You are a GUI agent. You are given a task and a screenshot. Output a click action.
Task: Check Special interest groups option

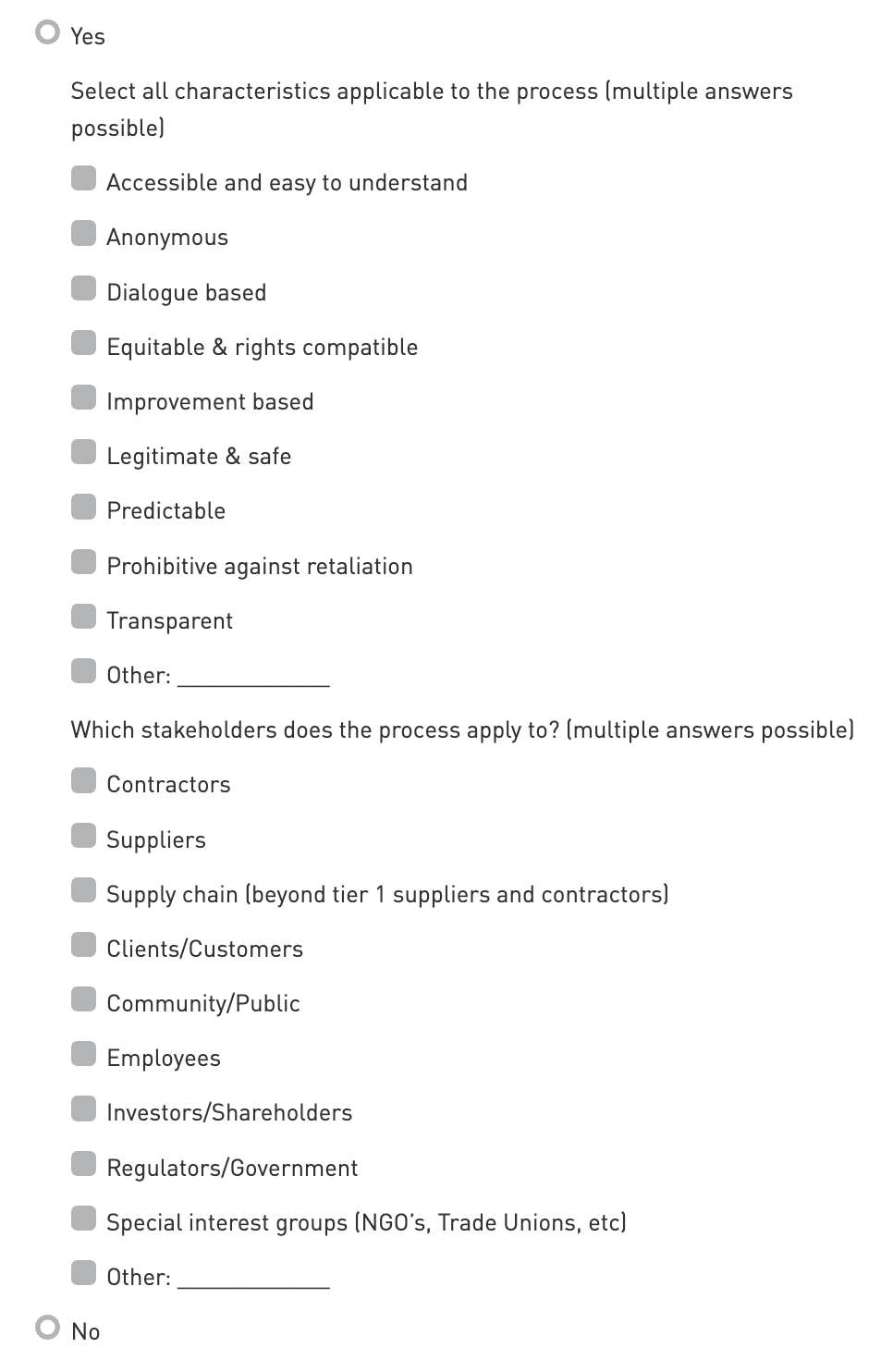coord(84,1219)
